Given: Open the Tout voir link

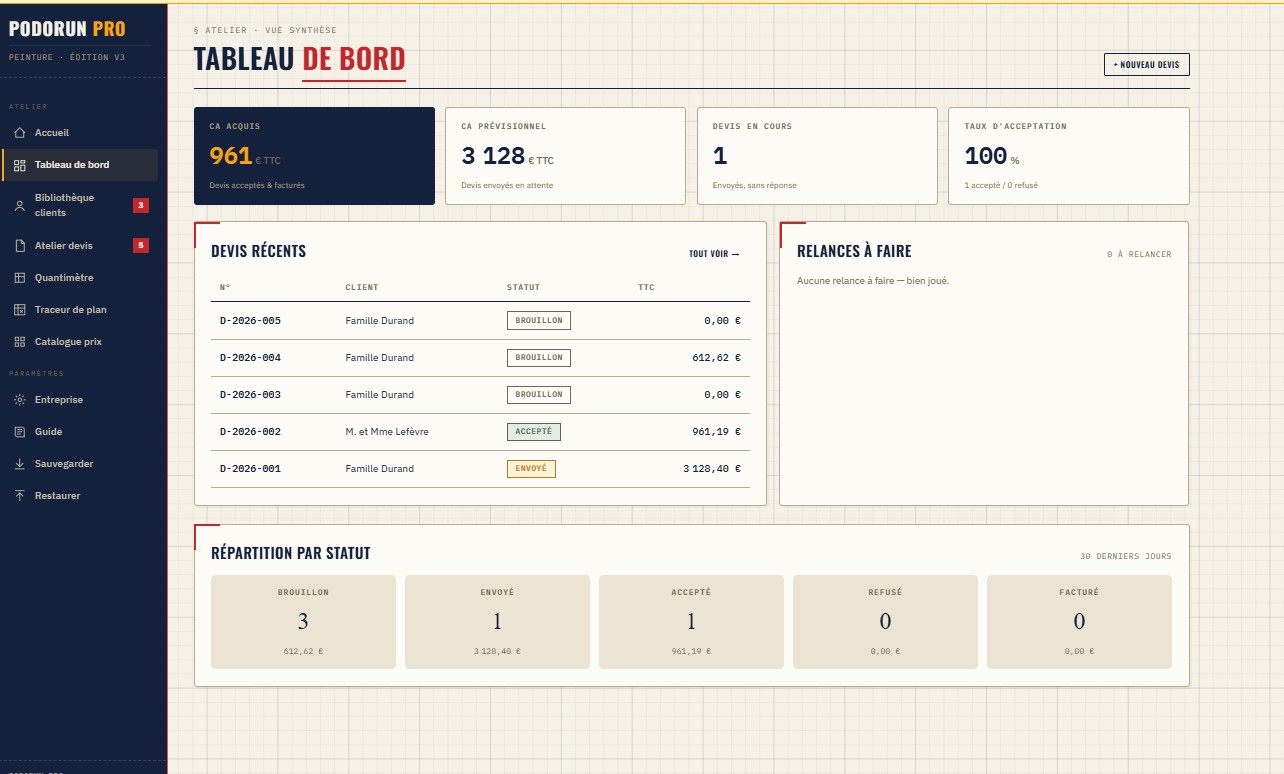Looking at the screenshot, I should click(714, 254).
